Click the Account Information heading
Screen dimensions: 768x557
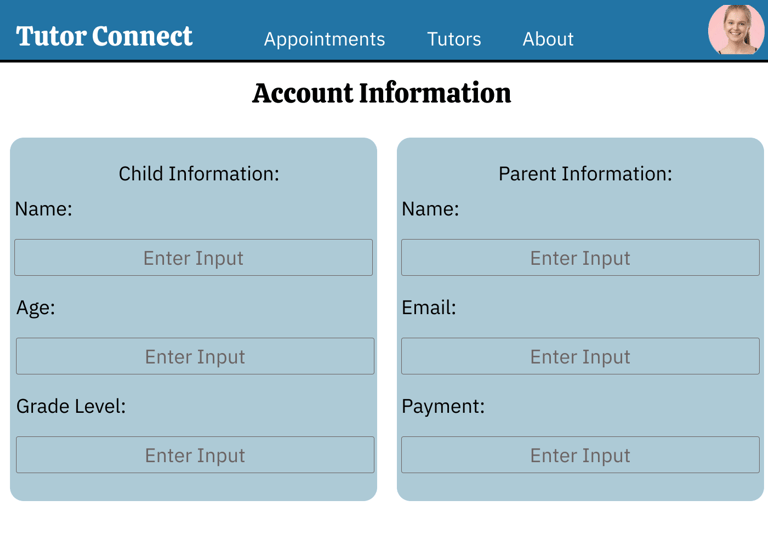point(382,94)
